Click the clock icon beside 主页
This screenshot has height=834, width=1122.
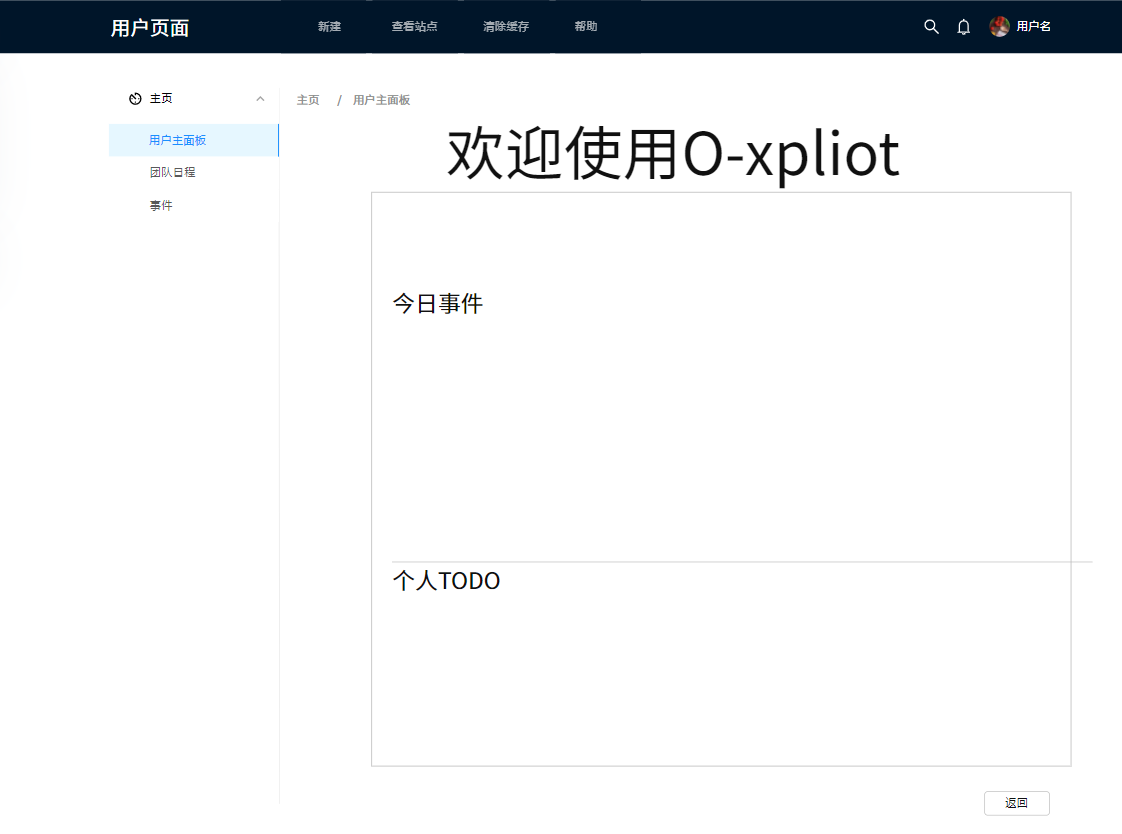[x=135, y=98]
